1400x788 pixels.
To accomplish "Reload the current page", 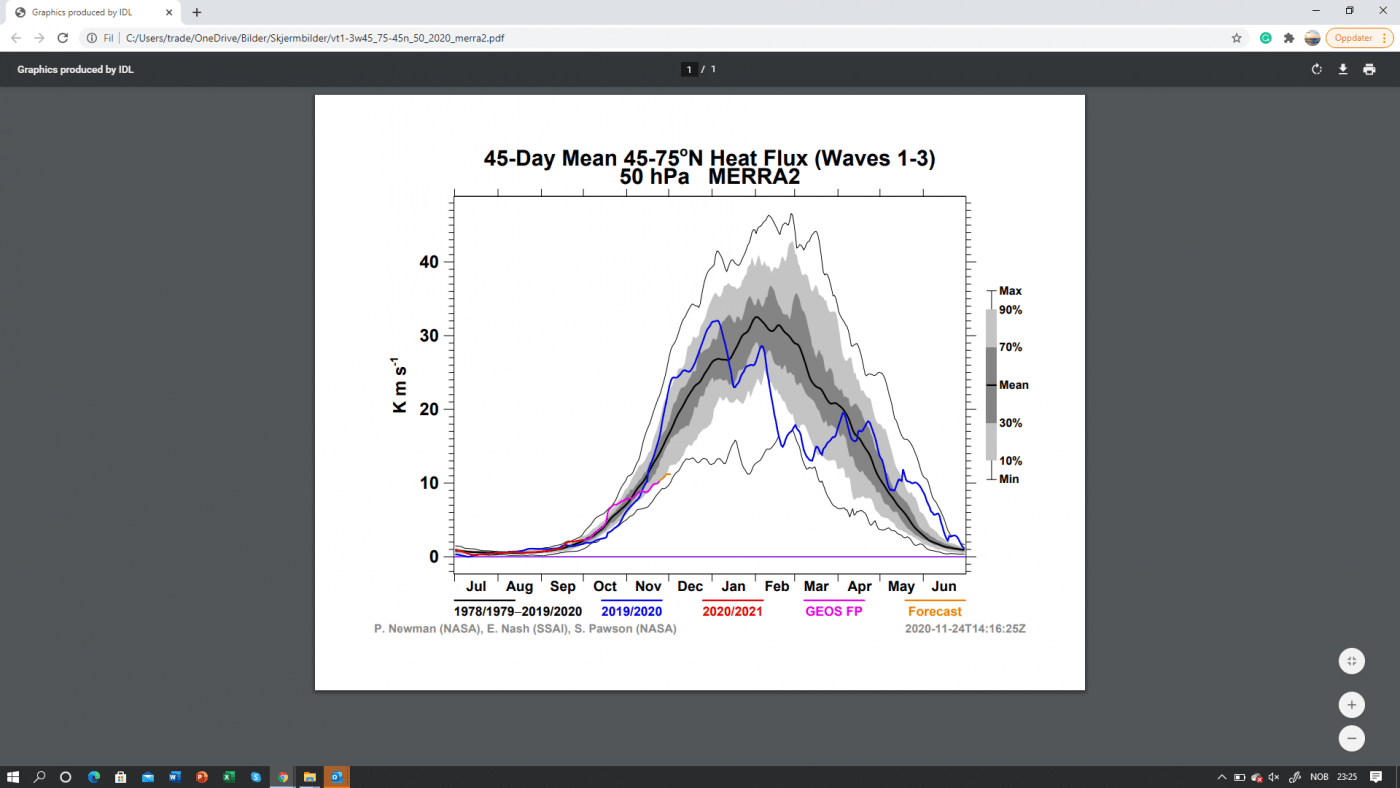I will click(x=63, y=38).
